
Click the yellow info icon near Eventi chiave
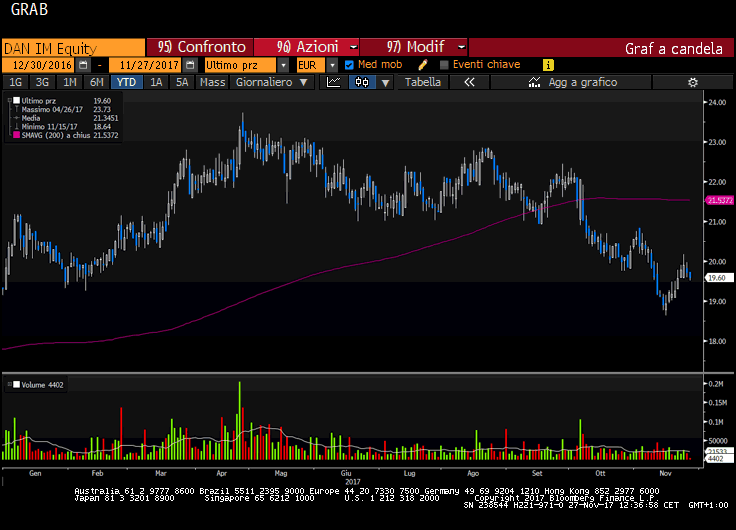[x=548, y=64]
